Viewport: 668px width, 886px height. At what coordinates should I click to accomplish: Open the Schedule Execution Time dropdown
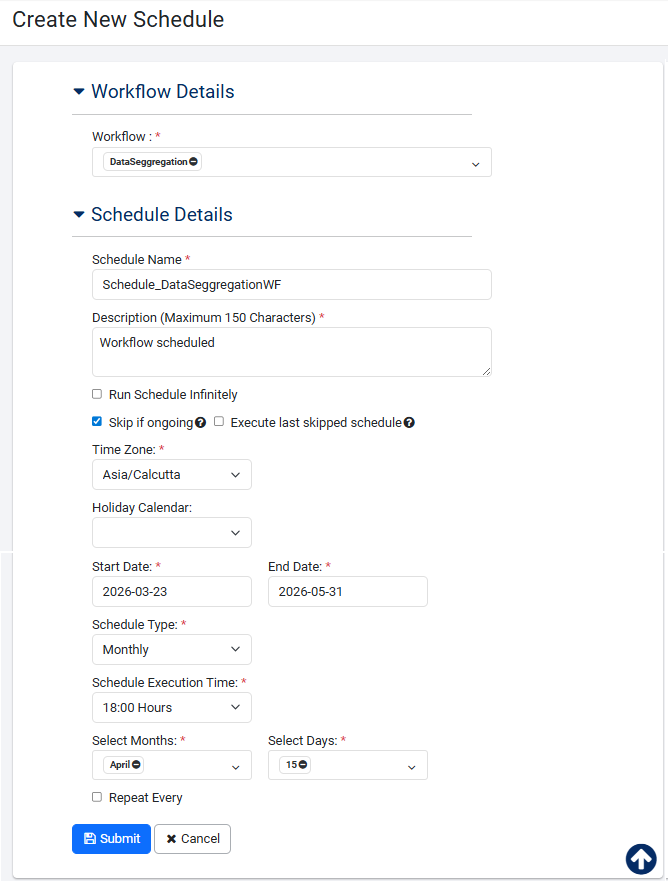172,708
